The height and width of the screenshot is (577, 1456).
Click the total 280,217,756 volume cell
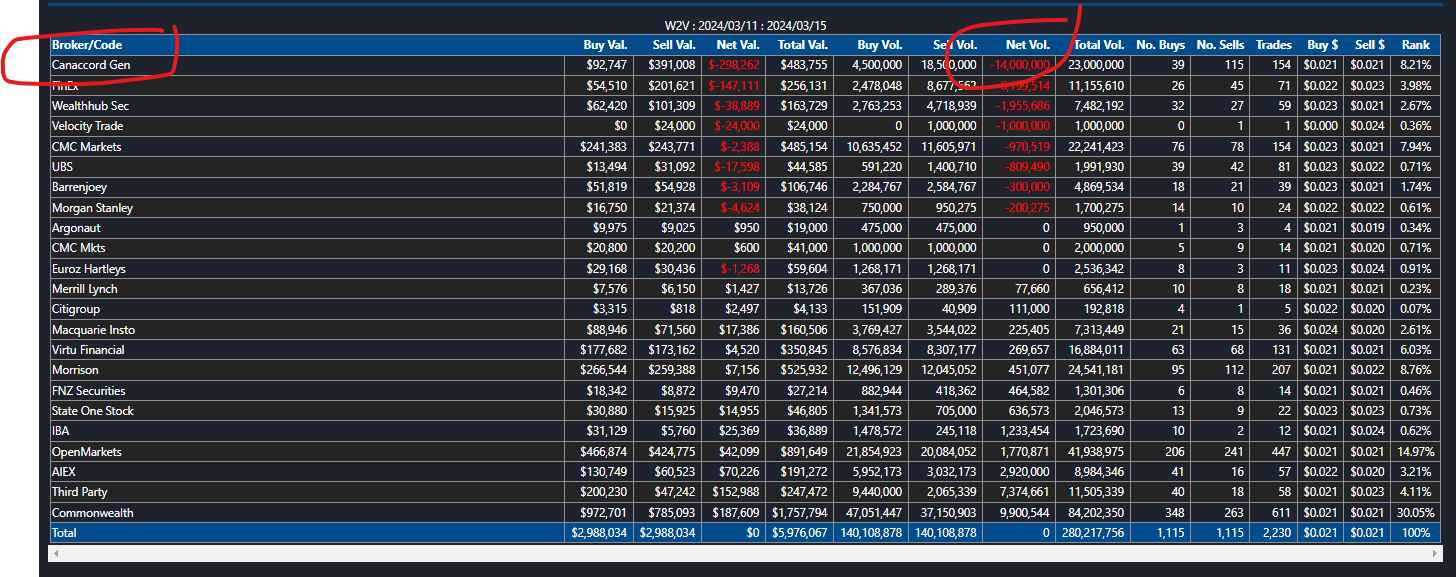point(1092,533)
